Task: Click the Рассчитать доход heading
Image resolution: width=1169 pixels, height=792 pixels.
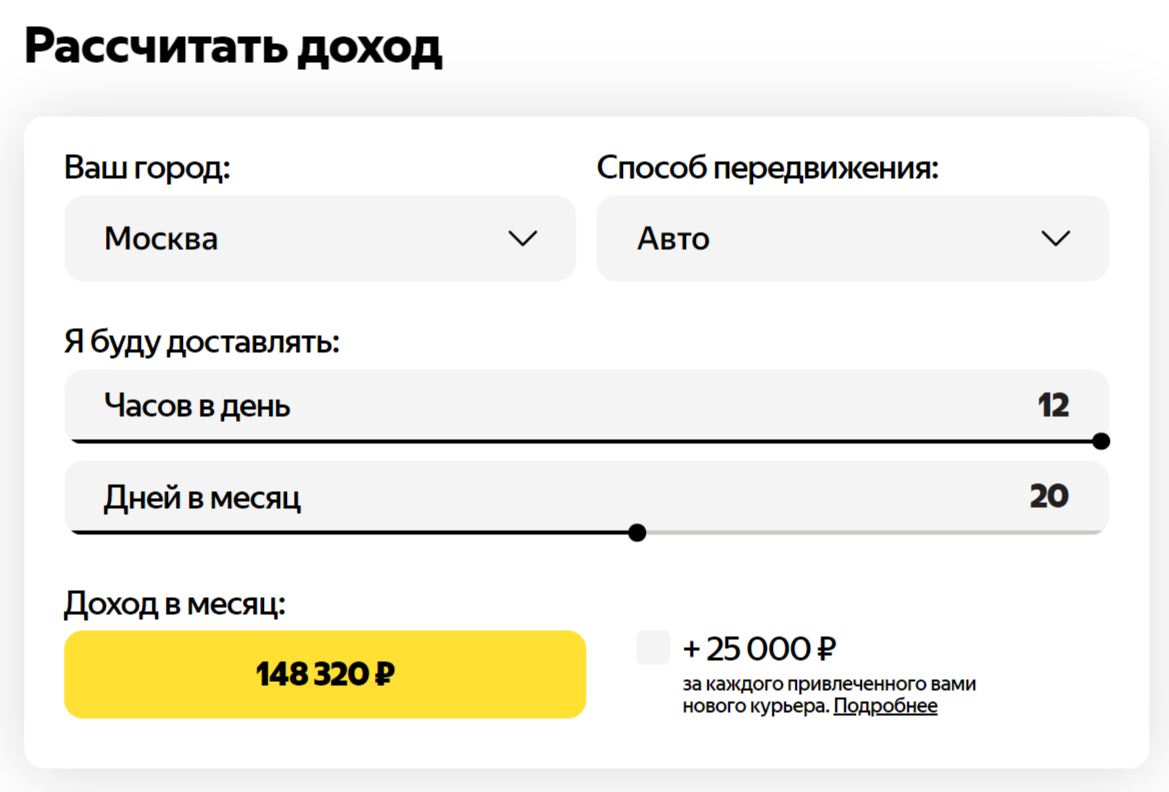Action: point(233,47)
